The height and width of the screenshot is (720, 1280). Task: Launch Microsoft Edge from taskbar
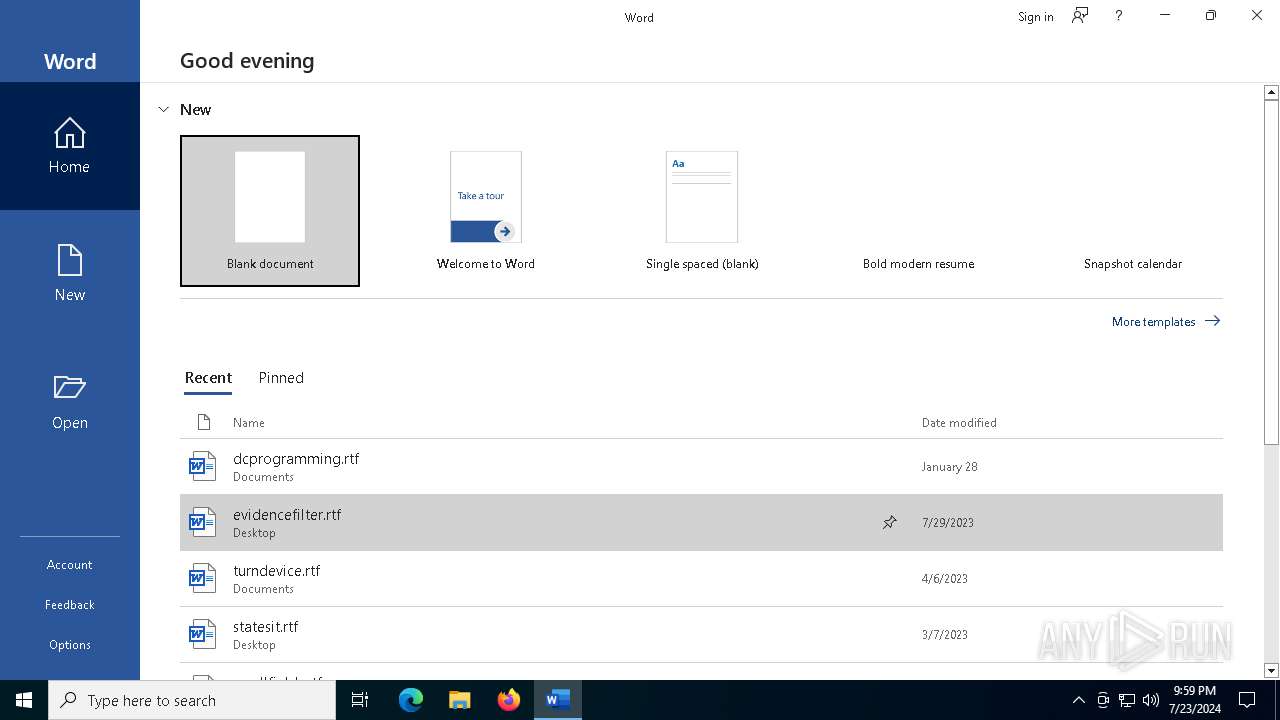coord(411,700)
